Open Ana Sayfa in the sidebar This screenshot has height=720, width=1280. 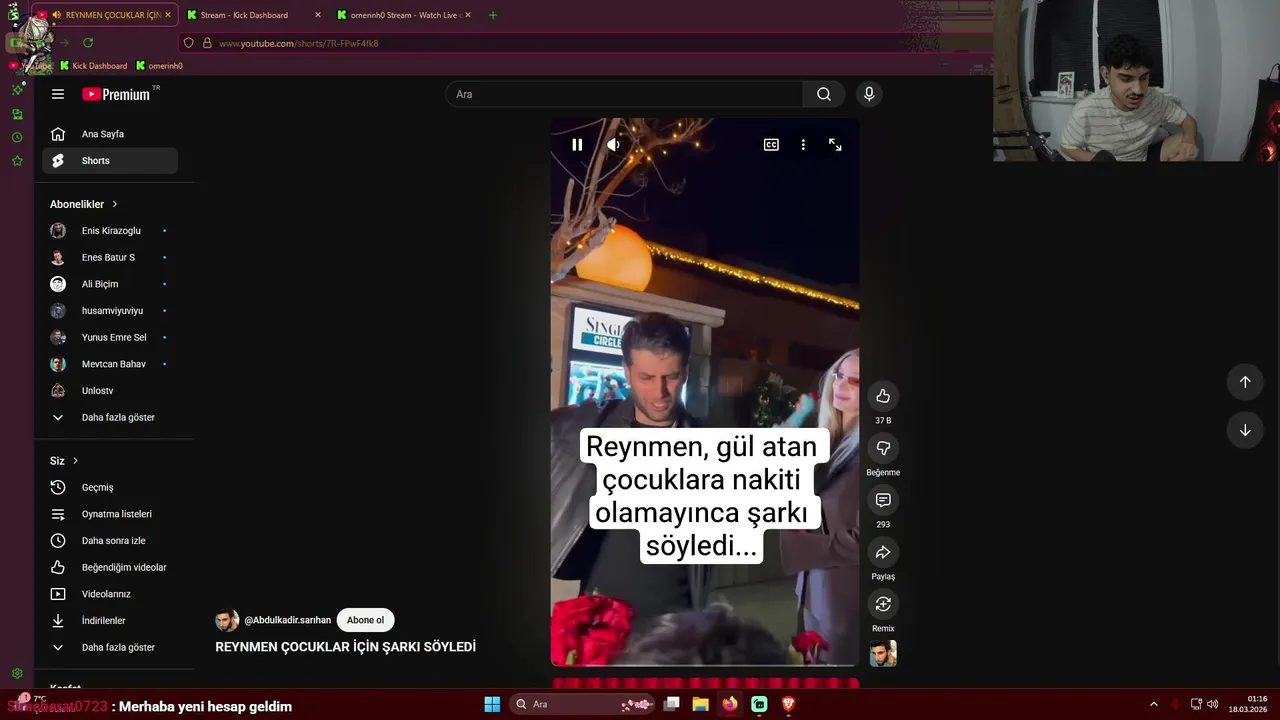point(110,134)
